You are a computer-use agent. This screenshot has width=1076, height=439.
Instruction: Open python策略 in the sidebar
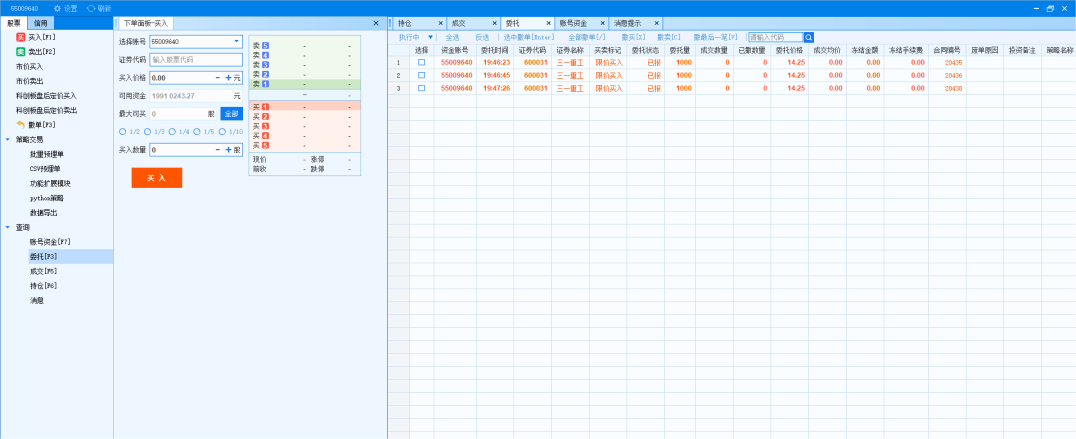pyautogui.click(x=47, y=198)
